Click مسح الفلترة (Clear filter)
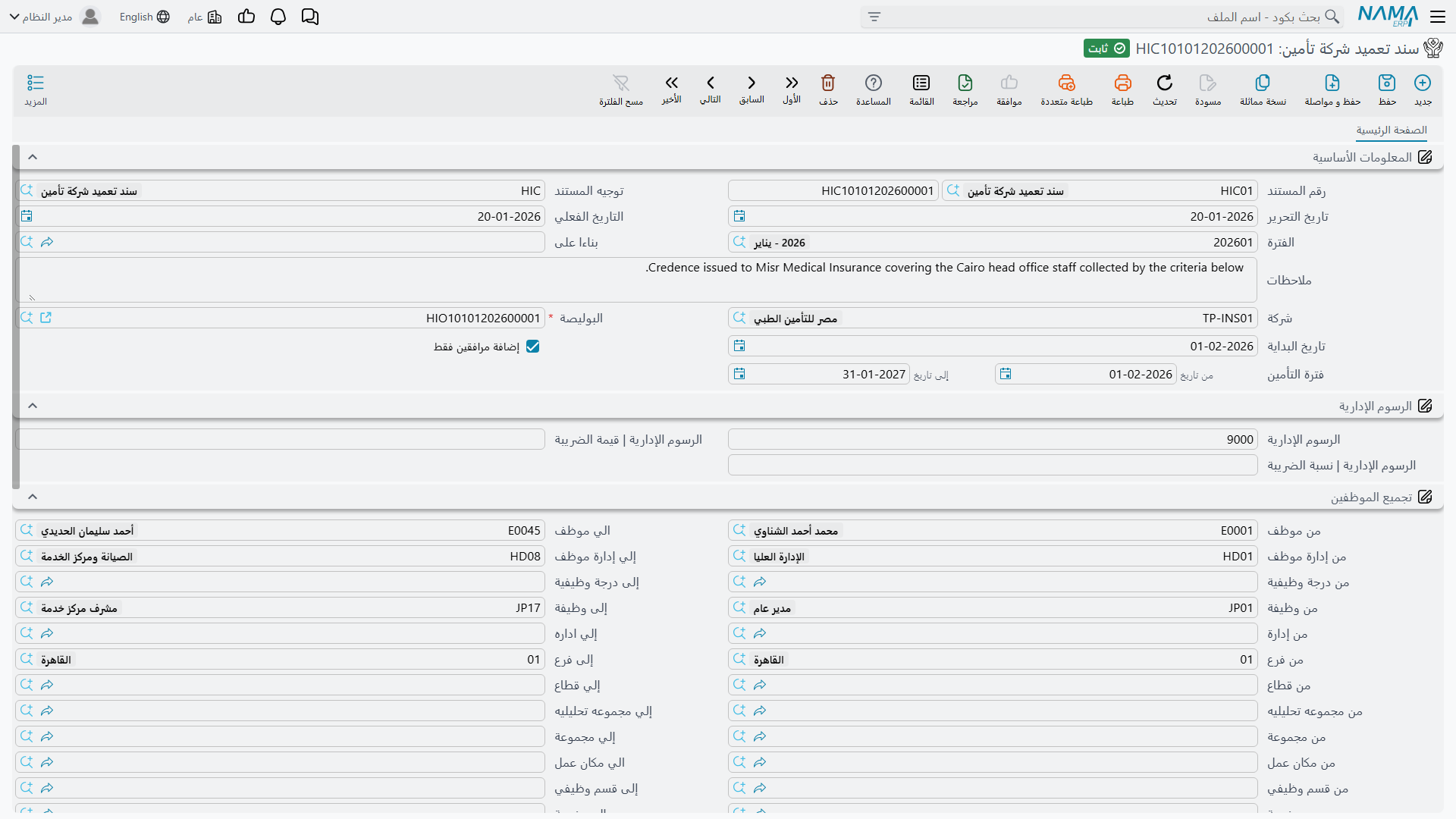The image size is (1456, 819). click(x=621, y=89)
